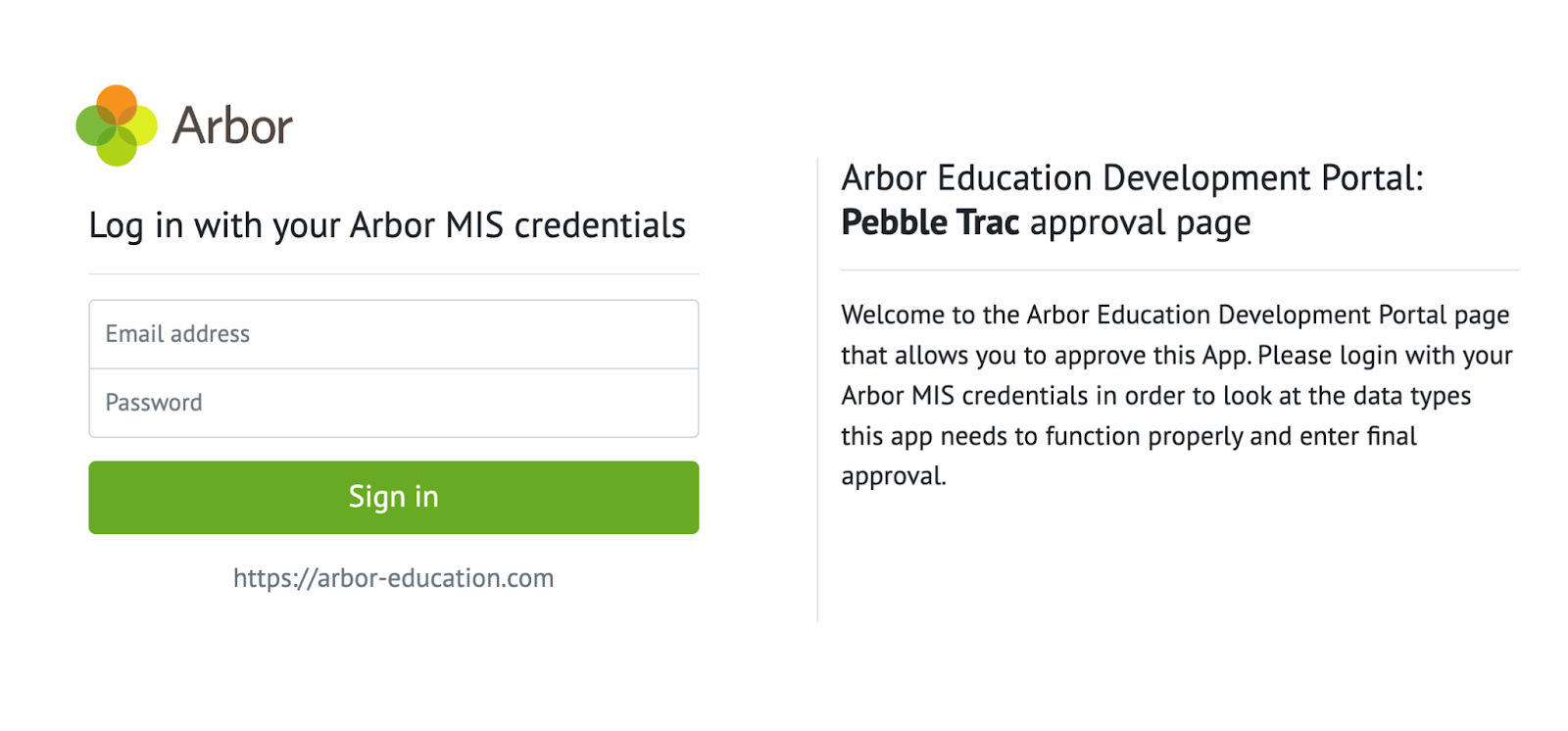
Task: Focus the Password input field
Action: [x=393, y=403]
